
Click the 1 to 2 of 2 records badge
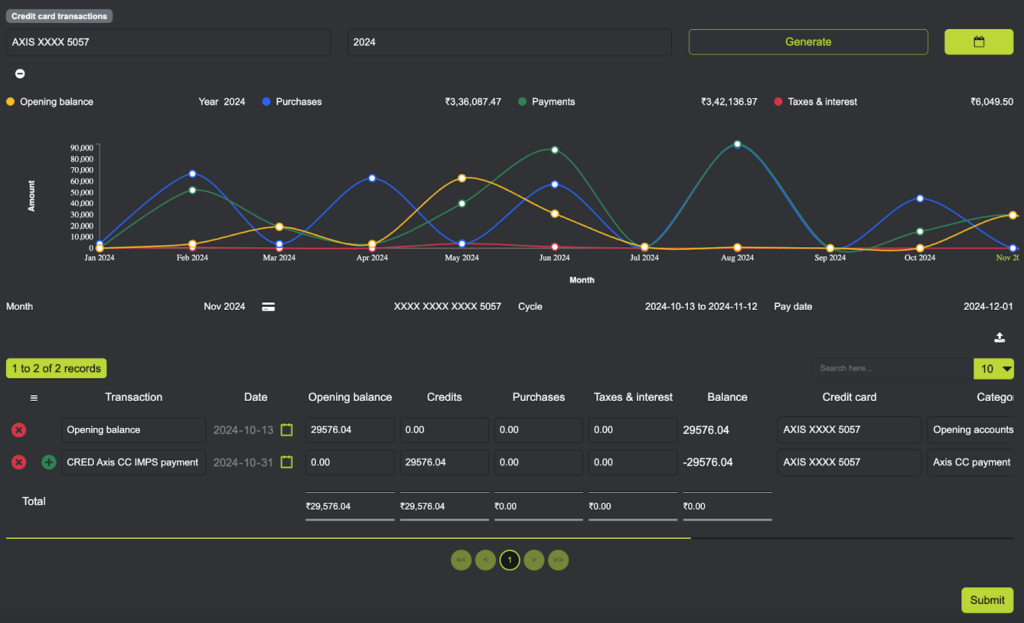56,369
